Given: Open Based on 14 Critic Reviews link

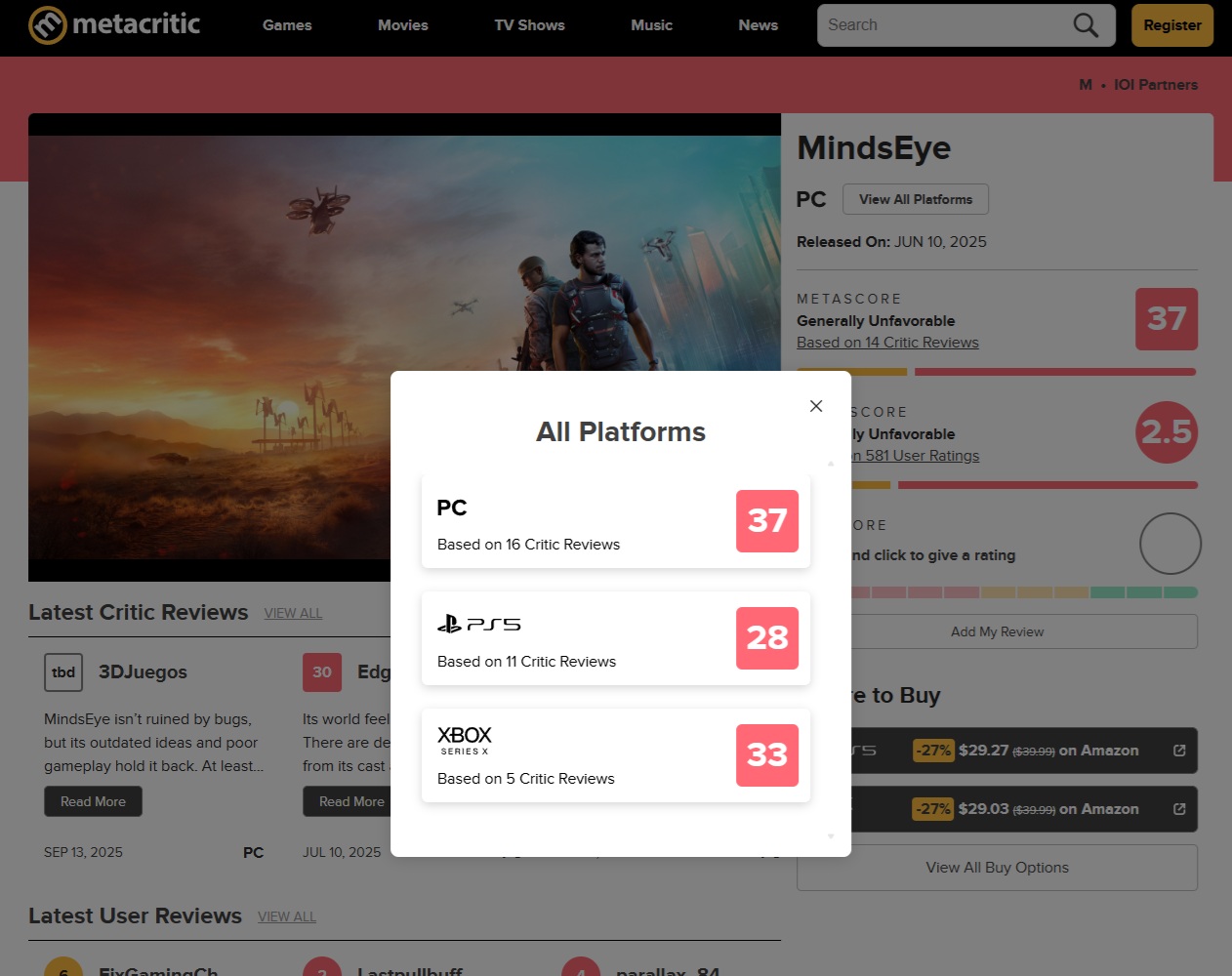Looking at the screenshot, I should click(x=887, y=343).
